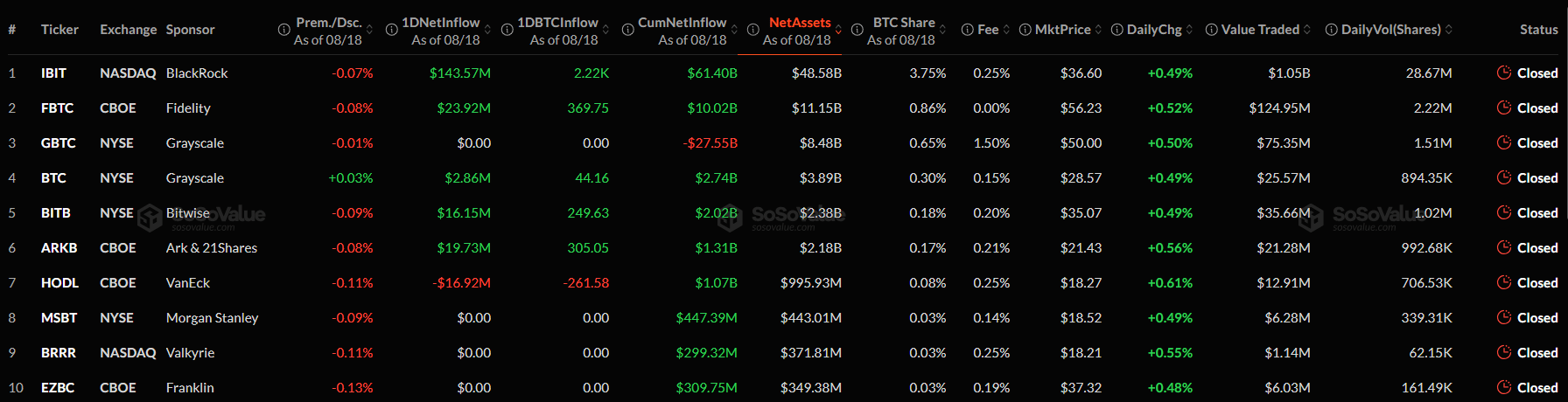1568x402 pixels.
Task: Click the $48.58B net assets value
Action: (816, 73)
